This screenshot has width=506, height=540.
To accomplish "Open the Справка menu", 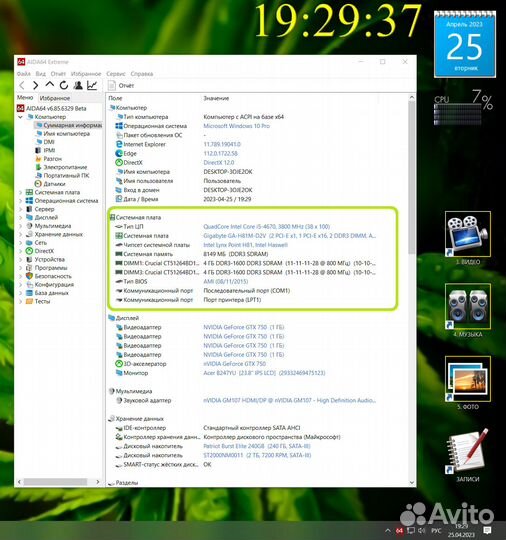I will pos(142,74).
